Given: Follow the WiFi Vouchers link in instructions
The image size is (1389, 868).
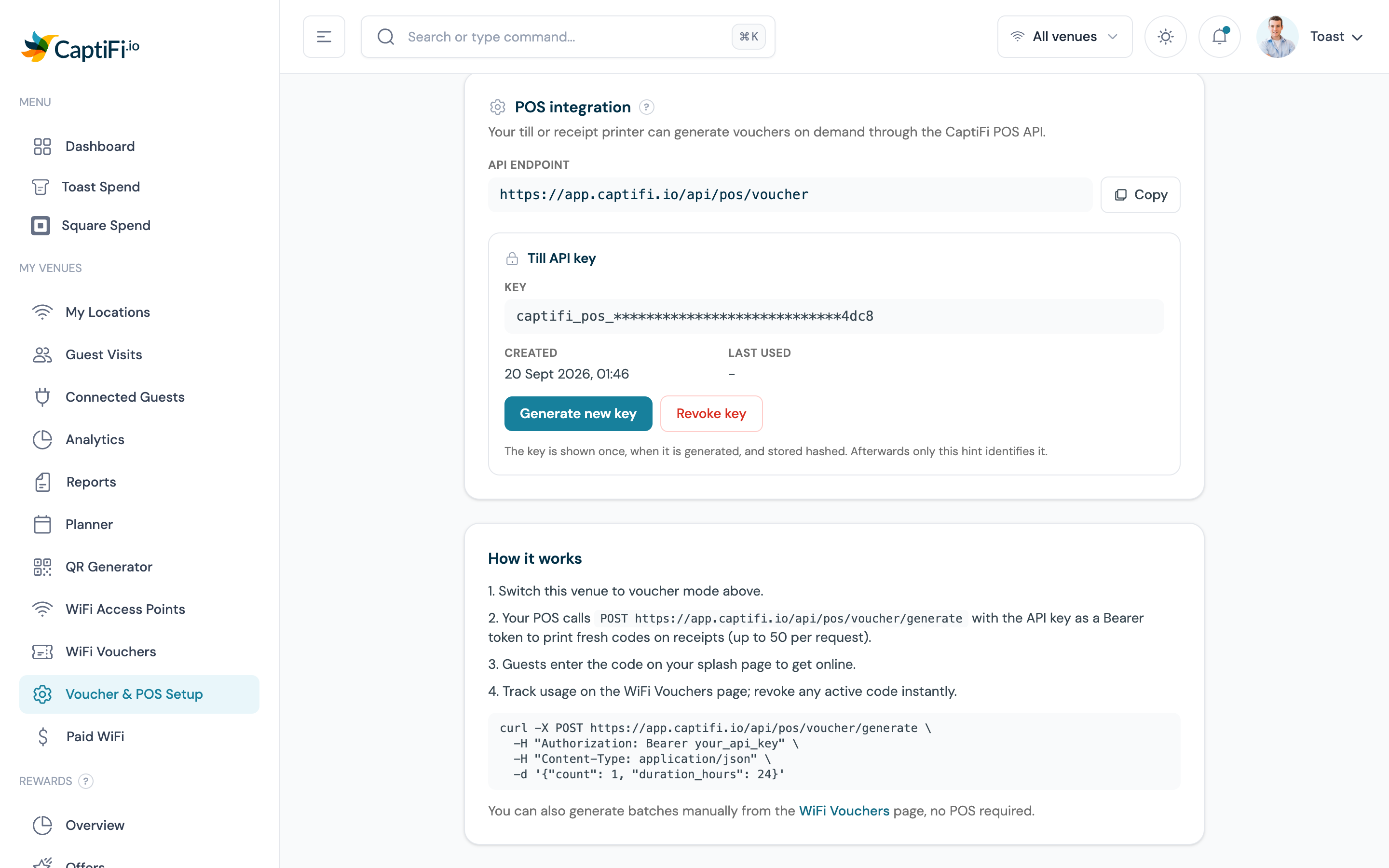Looking at the screenshot, I should point(844,811).
